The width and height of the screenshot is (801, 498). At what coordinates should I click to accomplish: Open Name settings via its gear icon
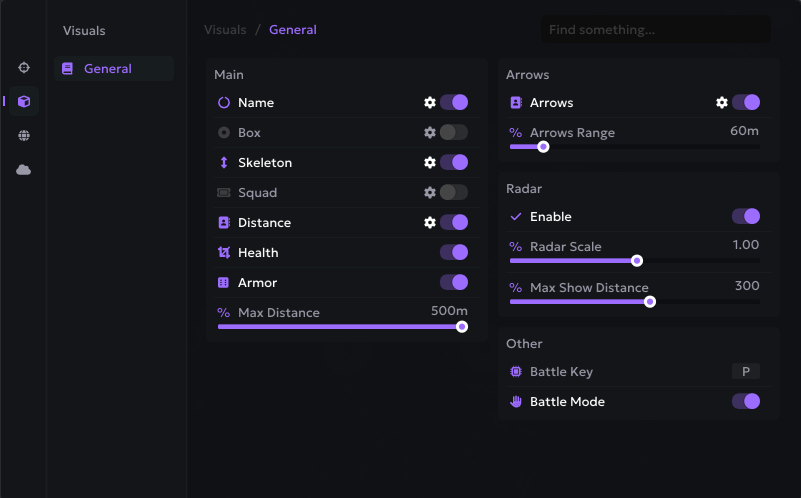(430, 102)
